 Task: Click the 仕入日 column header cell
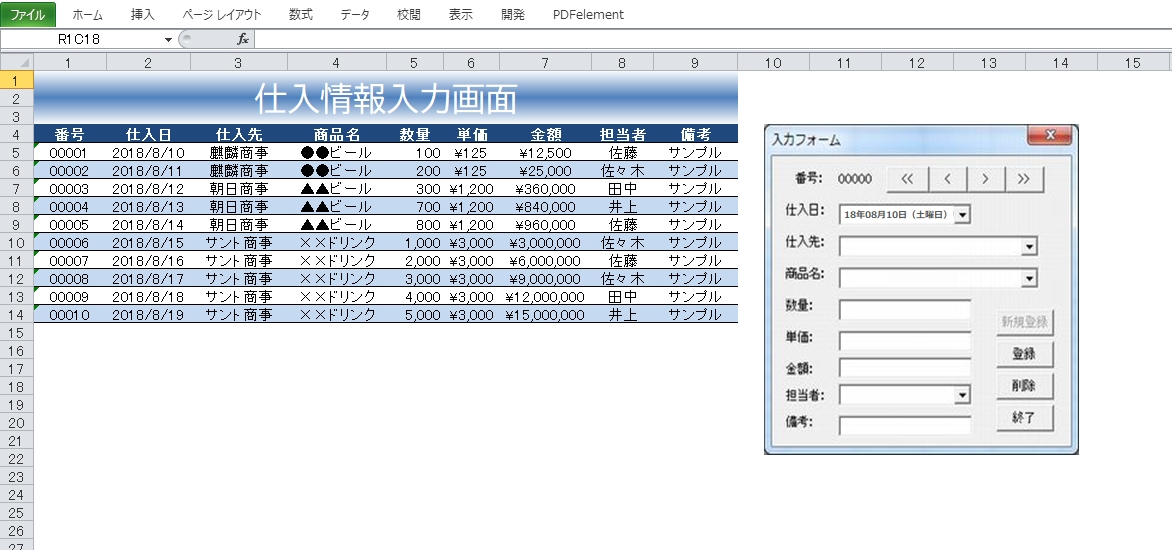pos(148,135)
